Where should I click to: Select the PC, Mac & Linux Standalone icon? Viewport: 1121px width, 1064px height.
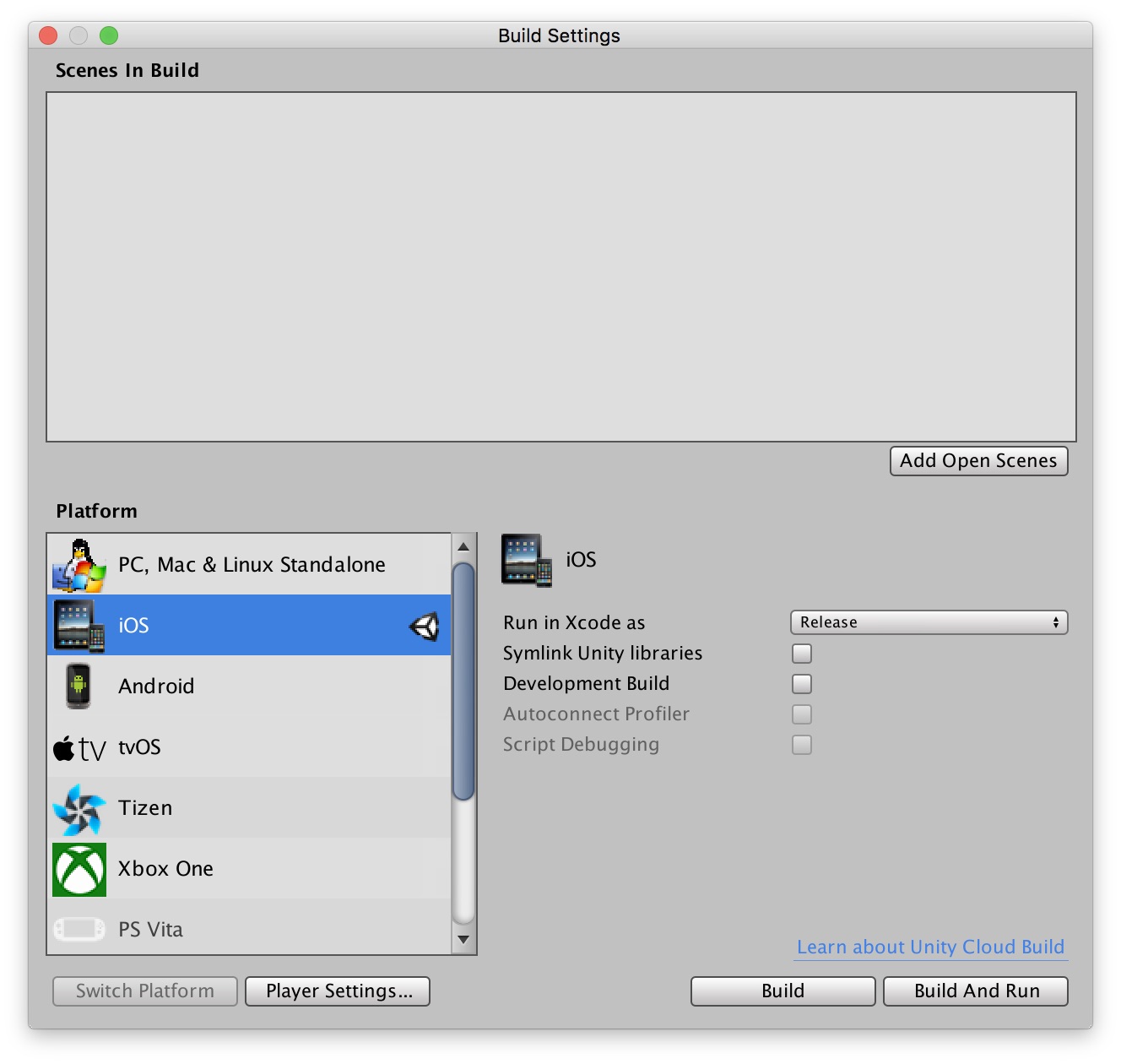coord(79,564)
